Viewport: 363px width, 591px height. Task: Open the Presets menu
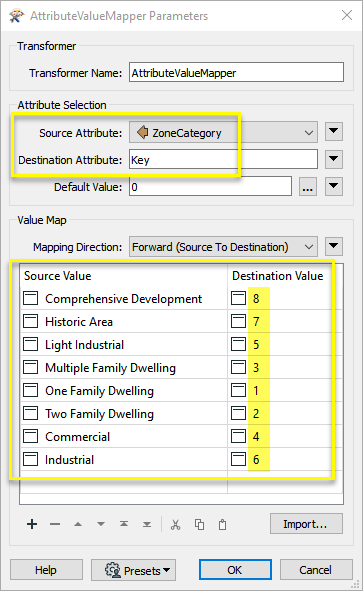point(133,570)
